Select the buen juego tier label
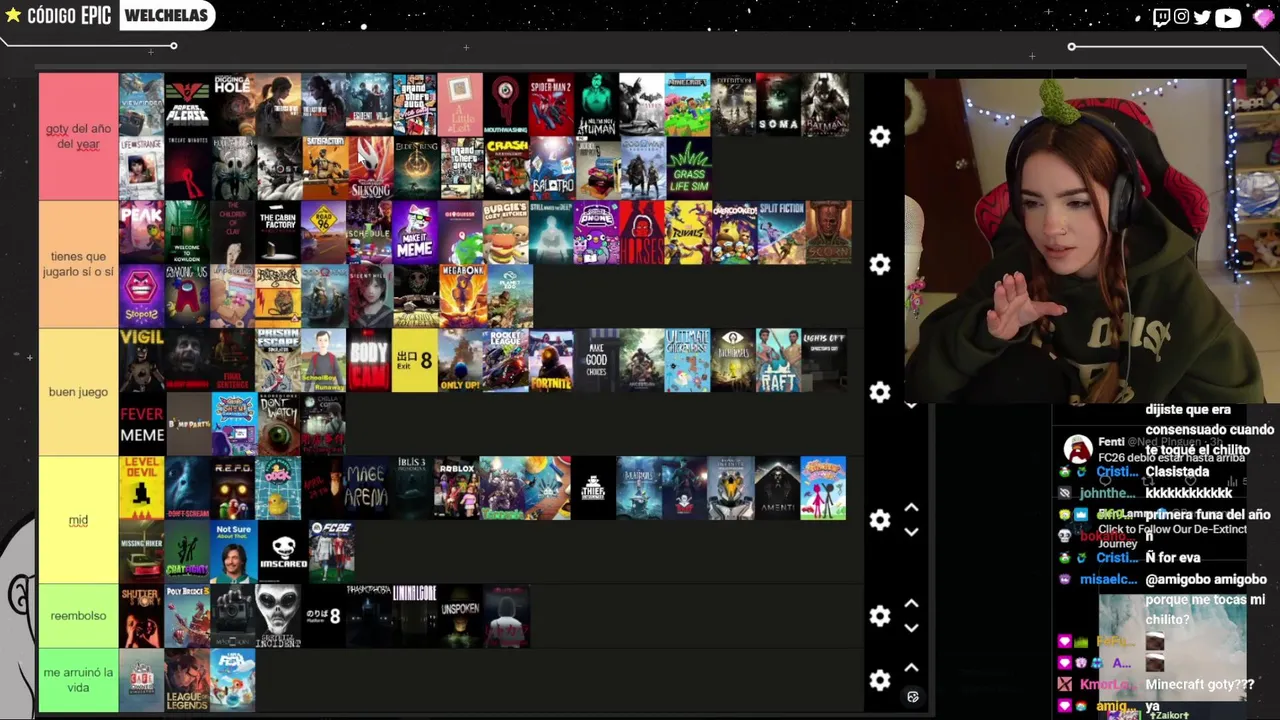 click(78, 392)
